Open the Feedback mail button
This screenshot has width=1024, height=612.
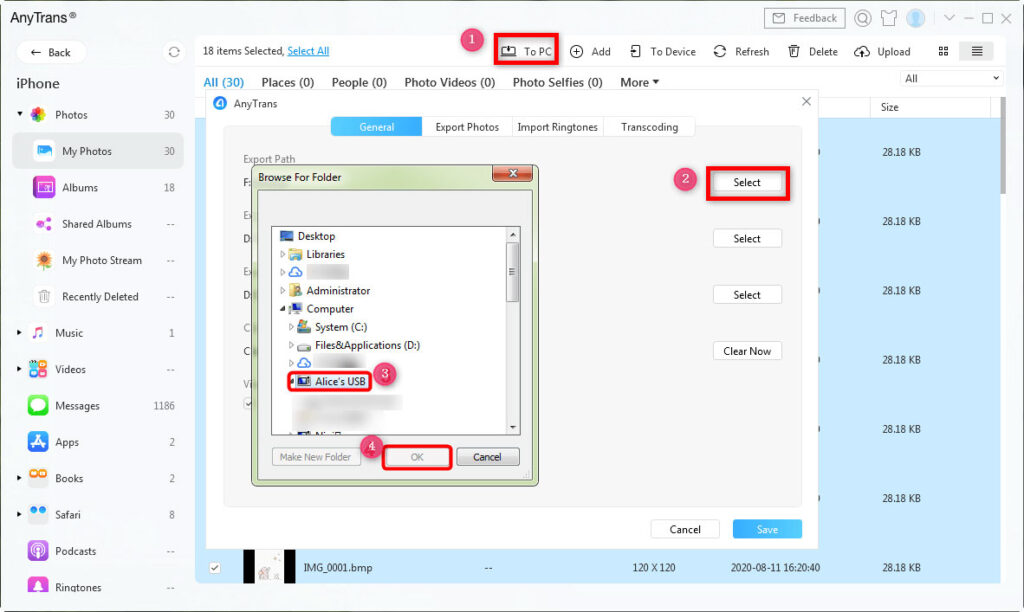coord(805,18)
